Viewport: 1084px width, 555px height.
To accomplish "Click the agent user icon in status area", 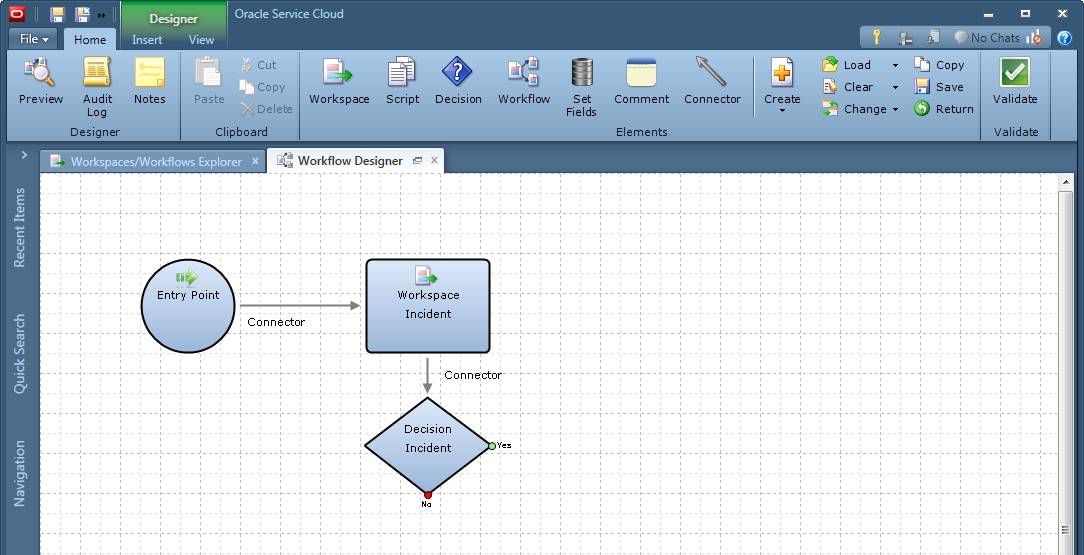I will point(904,37).
